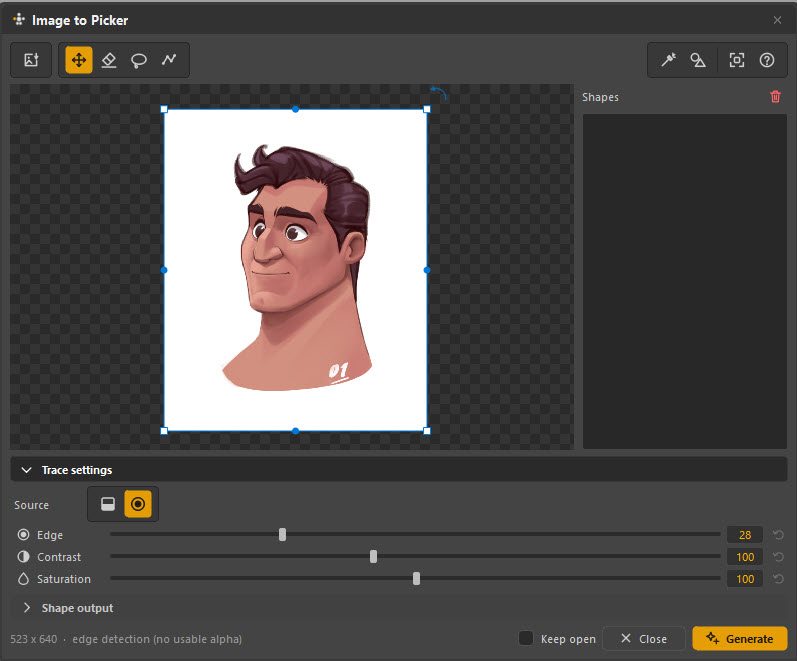Click the Image to Picker title icon

[19, 20]
